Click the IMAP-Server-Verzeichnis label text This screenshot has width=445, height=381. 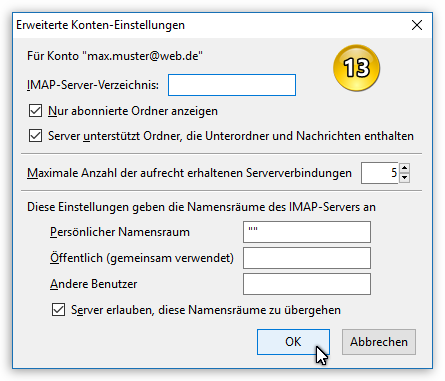click(93, 85)
